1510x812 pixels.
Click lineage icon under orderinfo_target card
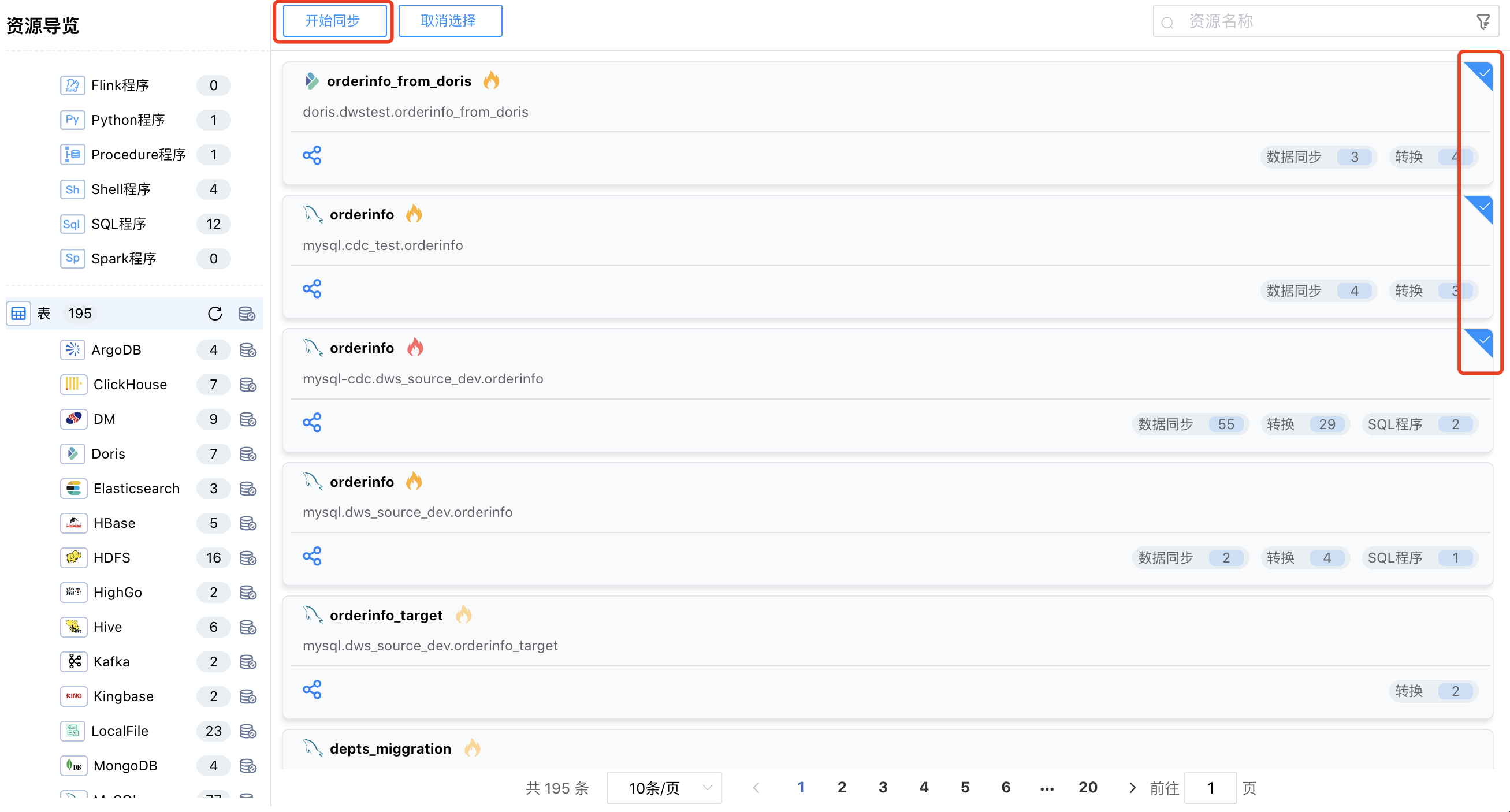[x=312, y=690]
